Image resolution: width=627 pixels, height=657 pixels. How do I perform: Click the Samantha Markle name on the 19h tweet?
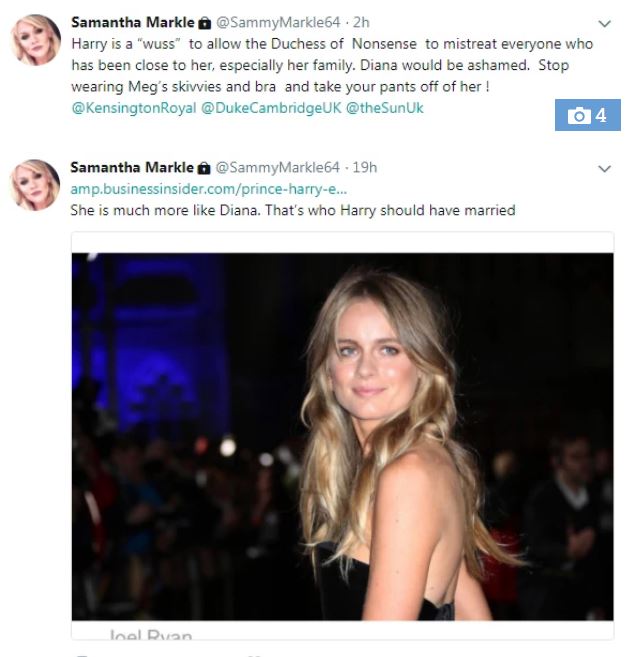(132, 167)
